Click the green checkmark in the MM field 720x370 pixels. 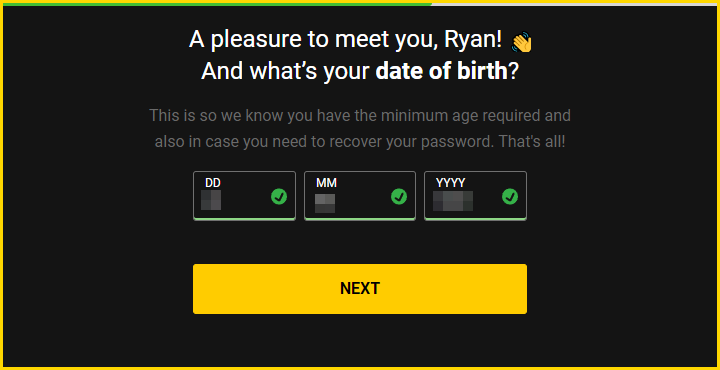point(399,197)
